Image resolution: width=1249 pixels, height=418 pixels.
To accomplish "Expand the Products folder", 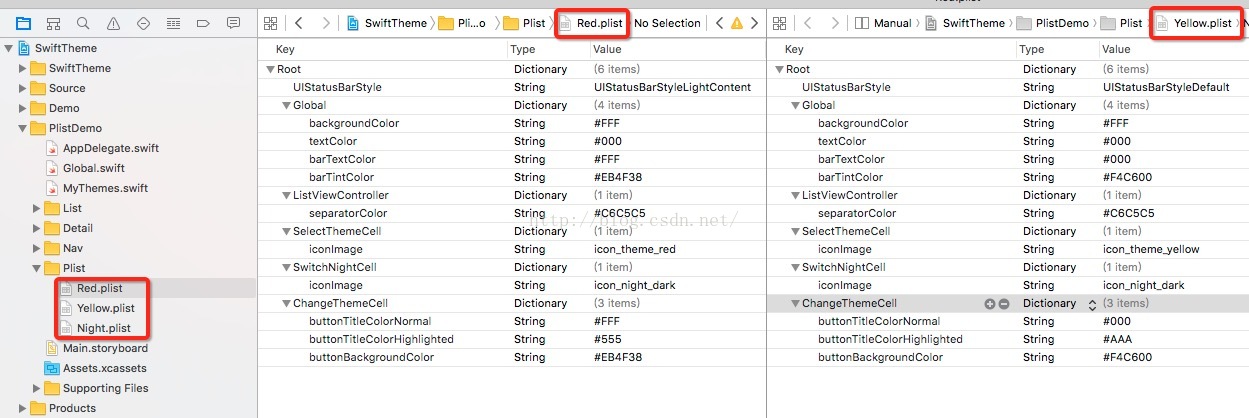I will click(23, 408).
